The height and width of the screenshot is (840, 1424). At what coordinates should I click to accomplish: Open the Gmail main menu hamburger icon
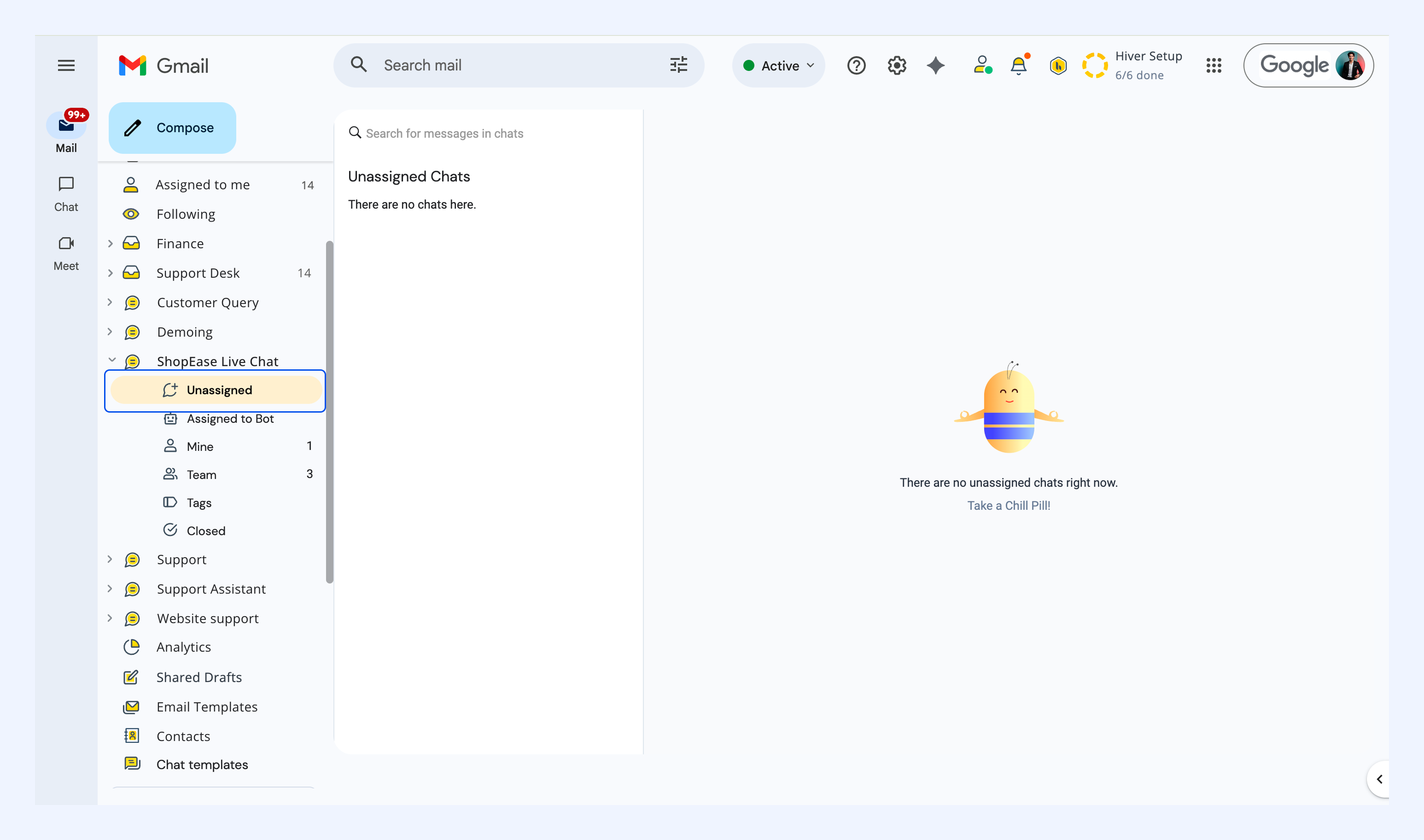point(66,66)
